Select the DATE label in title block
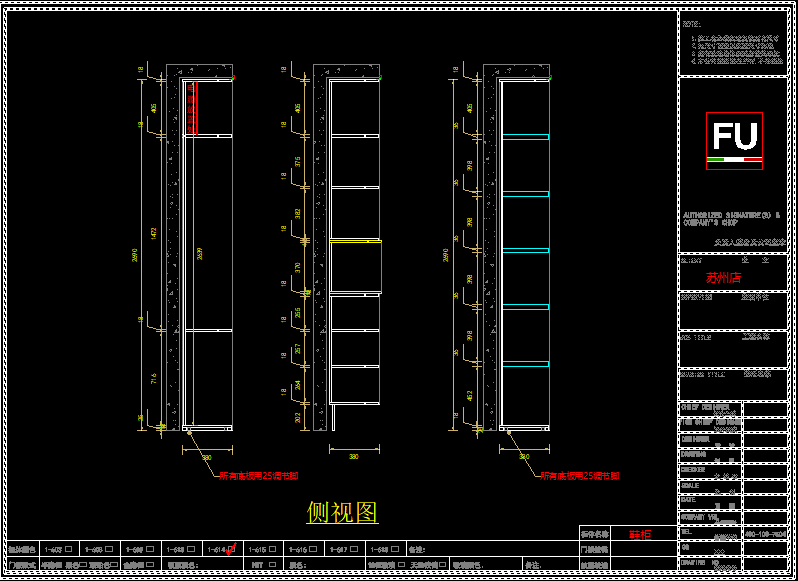This screenshot has width=798, height=581. 688,501
